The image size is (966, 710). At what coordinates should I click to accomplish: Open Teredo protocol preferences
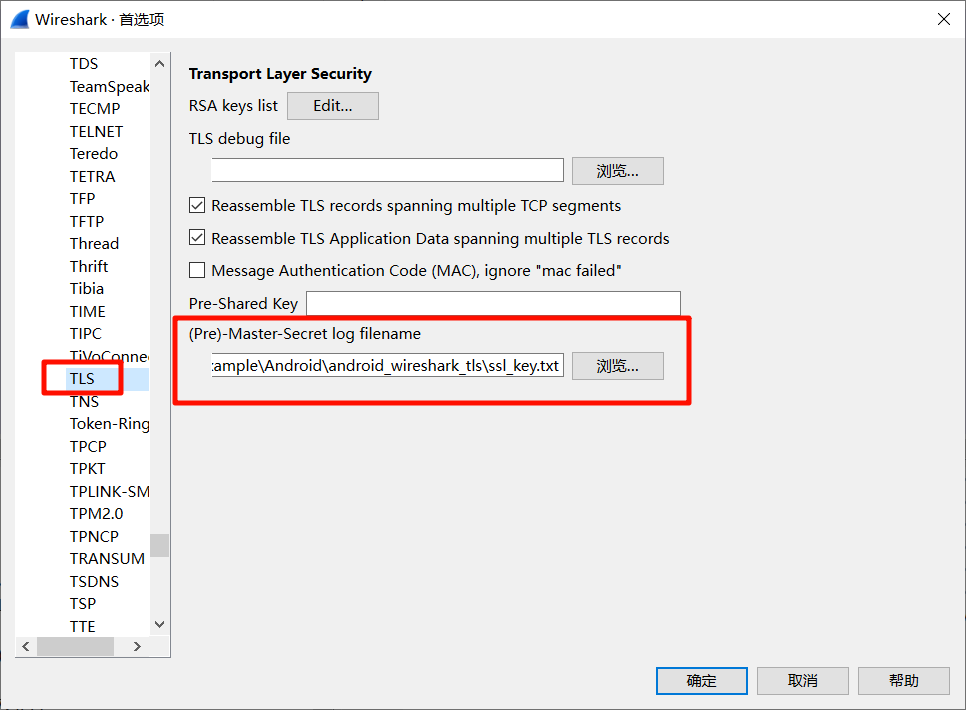pos(94,153)
